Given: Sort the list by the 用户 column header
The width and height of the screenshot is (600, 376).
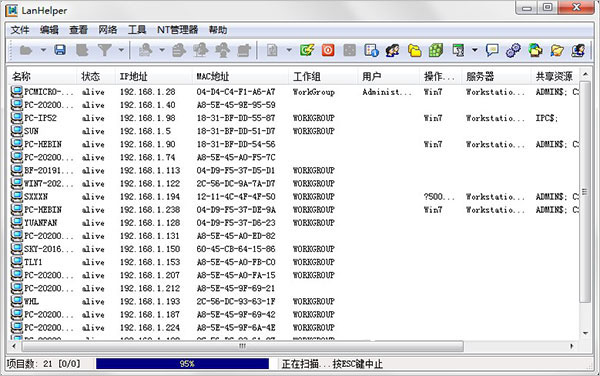Looking at the screenshot, I should pyautogui.click(x=390, y=77).
